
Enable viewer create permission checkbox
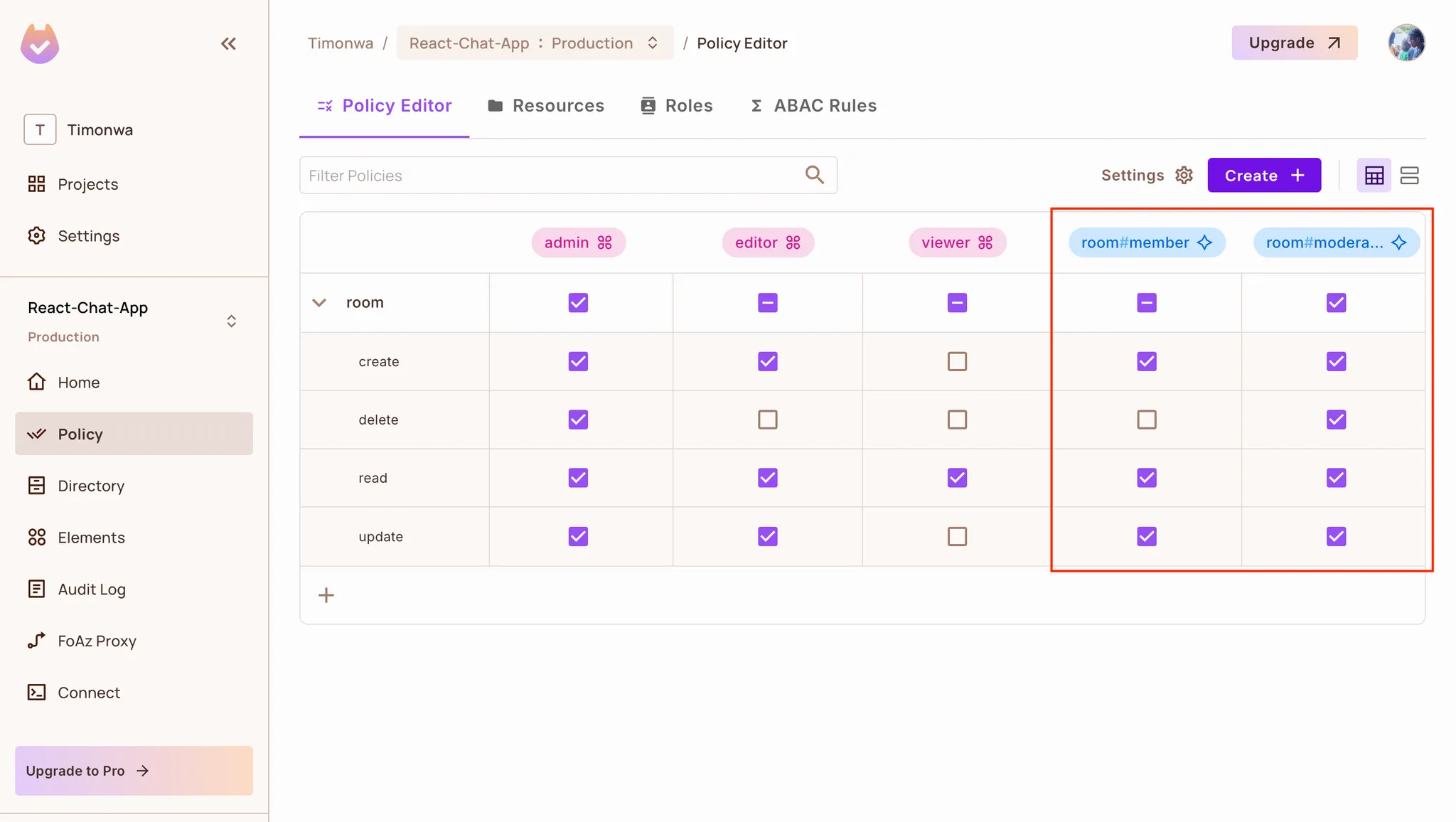coord(957,361)
